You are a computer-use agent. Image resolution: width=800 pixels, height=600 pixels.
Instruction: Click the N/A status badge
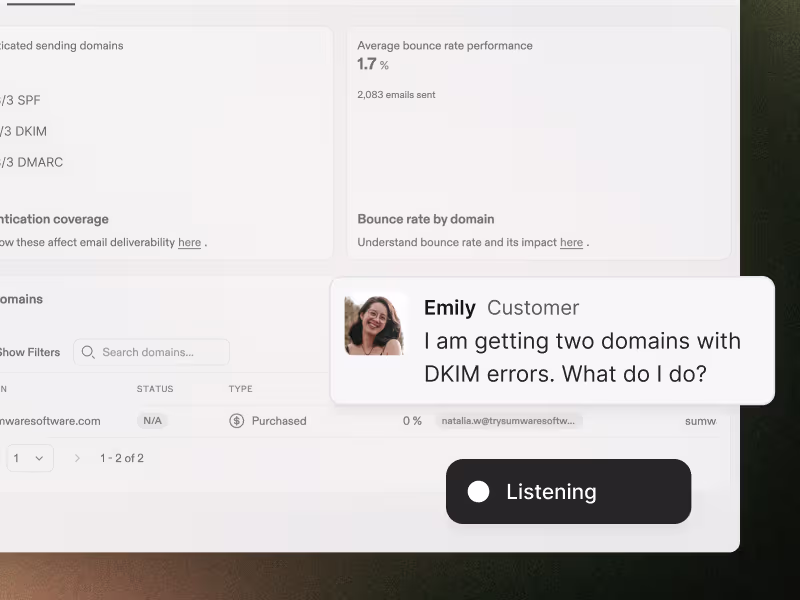point(152,421)
